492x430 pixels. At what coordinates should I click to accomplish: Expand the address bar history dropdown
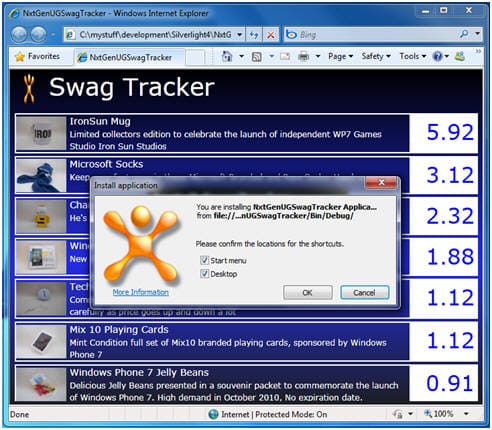click(x=240, y=35)
